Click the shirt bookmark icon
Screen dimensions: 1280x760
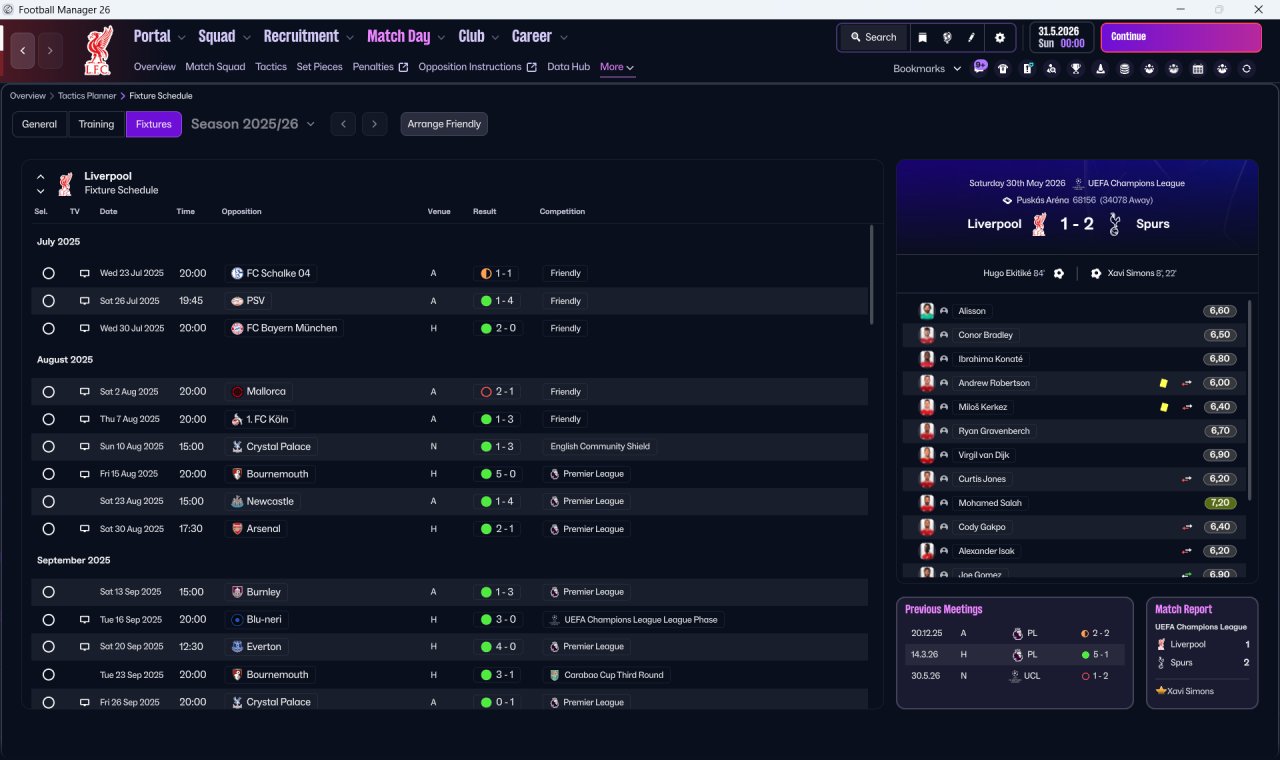tap(1003, 69)
